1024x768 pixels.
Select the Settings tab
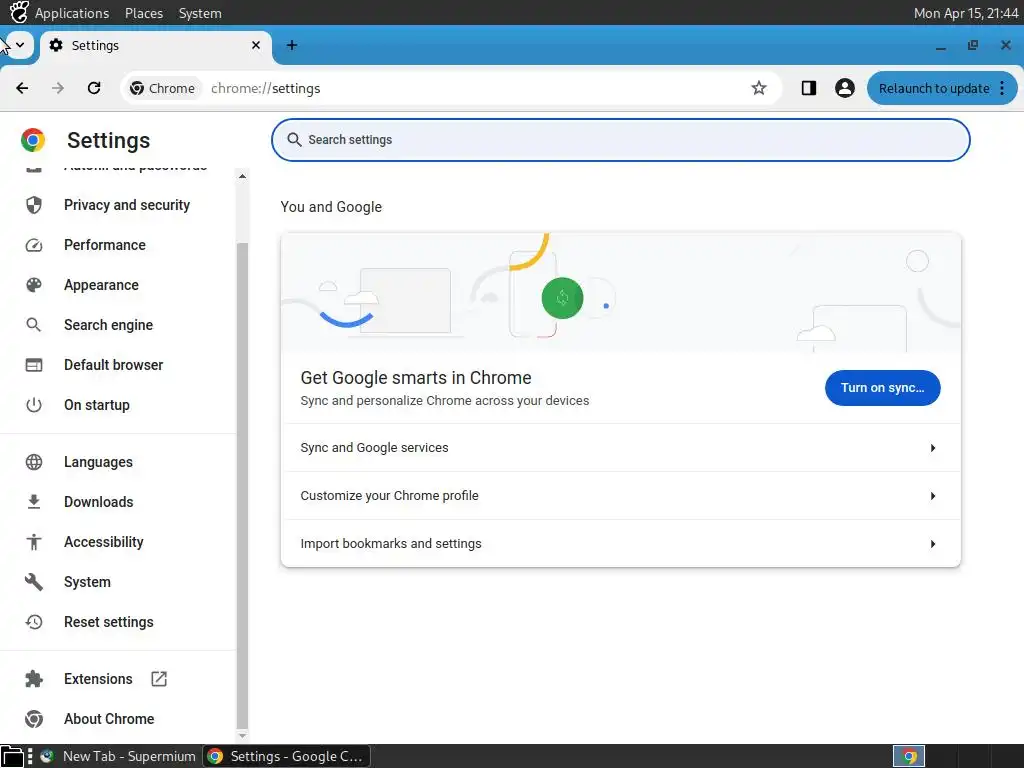155,46
